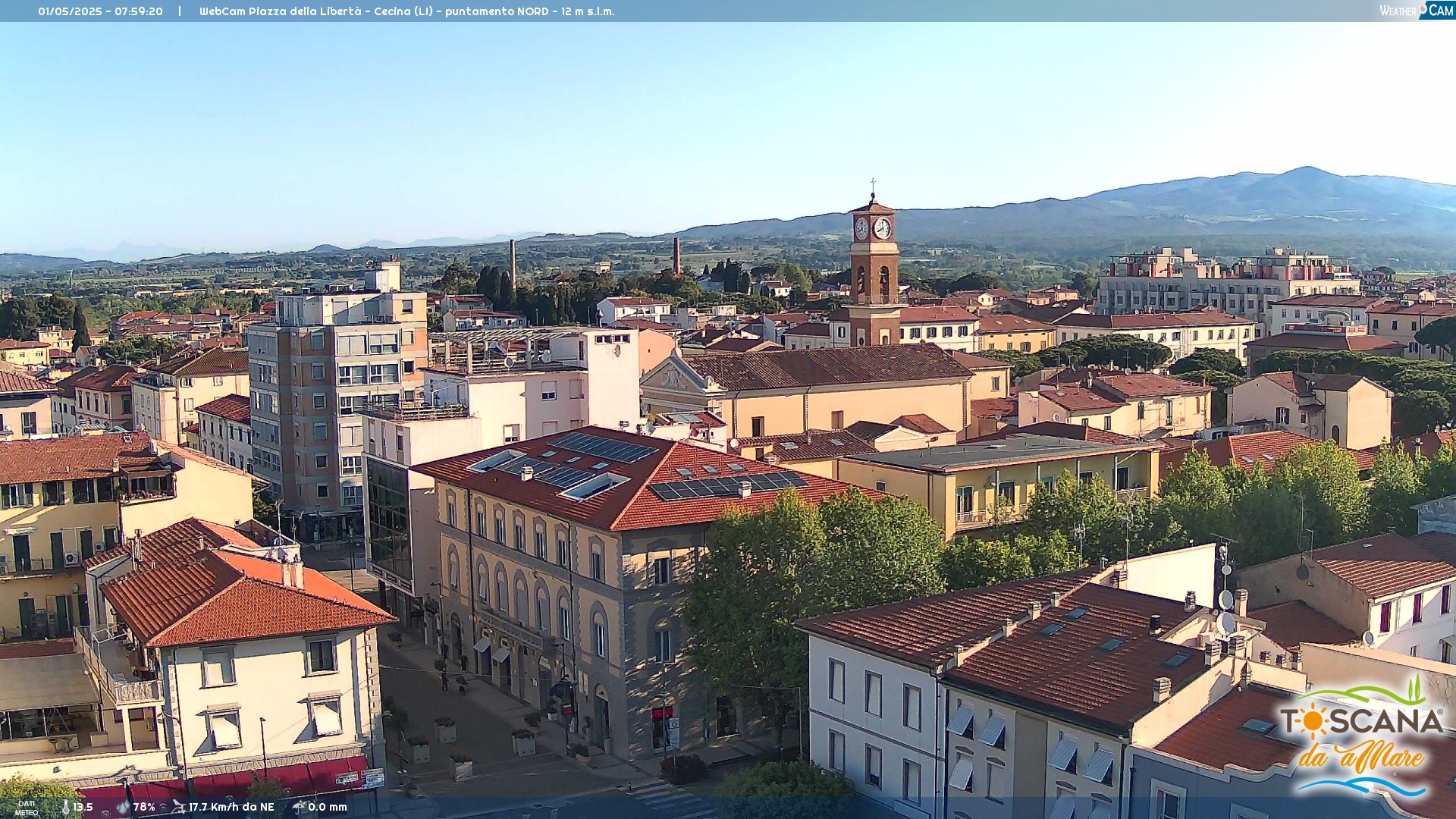Click the Toscana da aMare logo
The height and width of the screenshot is (819, 1456).
(1361, 737)
